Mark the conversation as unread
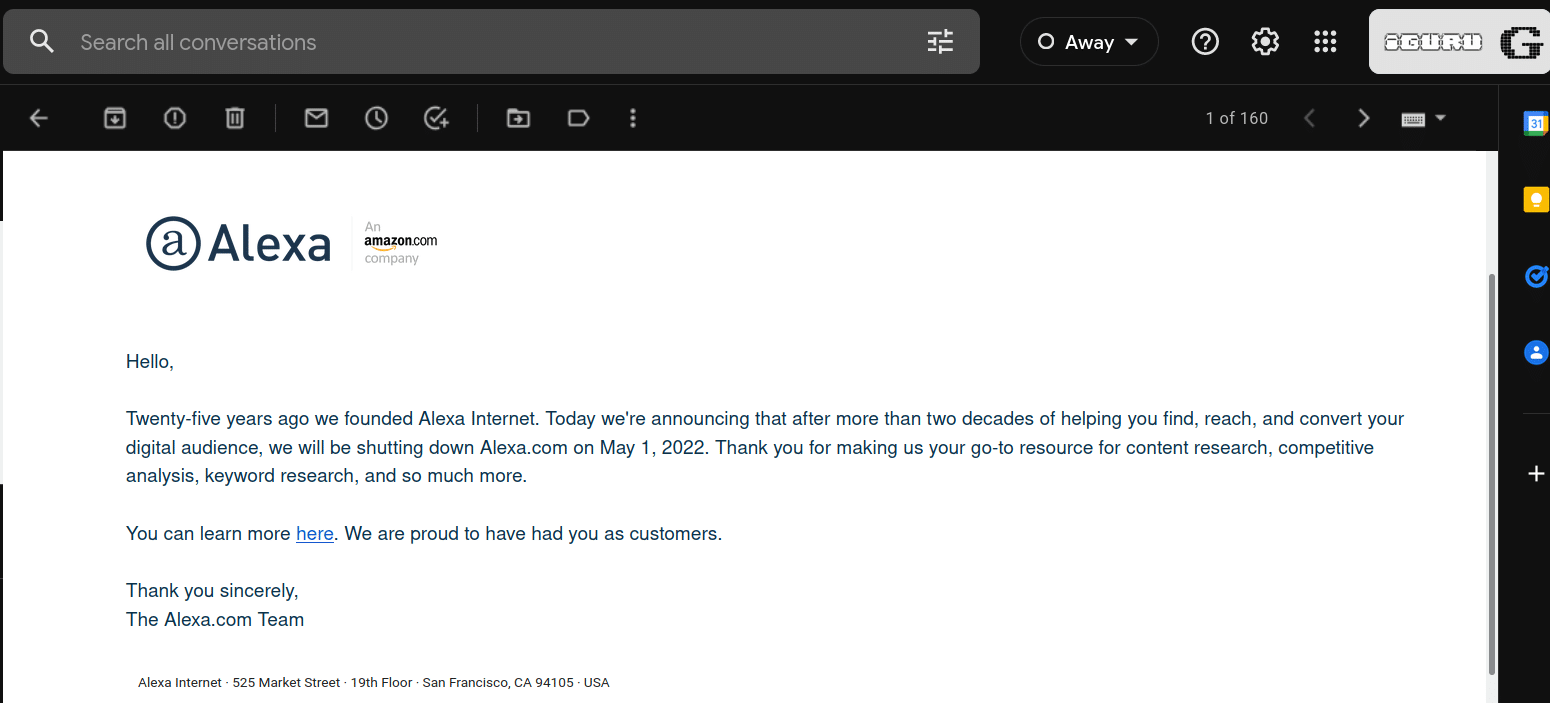The width and height of the screenshot is (1550, 703). [x=316, y=117]
